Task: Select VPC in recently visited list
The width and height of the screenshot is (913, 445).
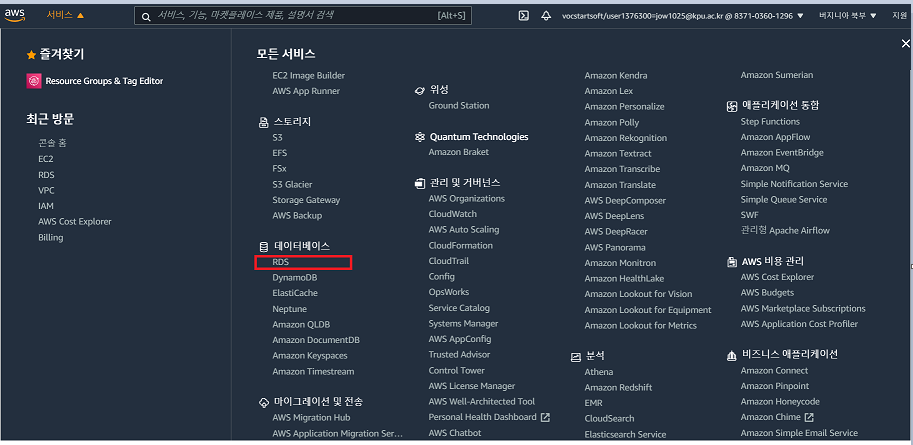Action: tap(47, 190)
